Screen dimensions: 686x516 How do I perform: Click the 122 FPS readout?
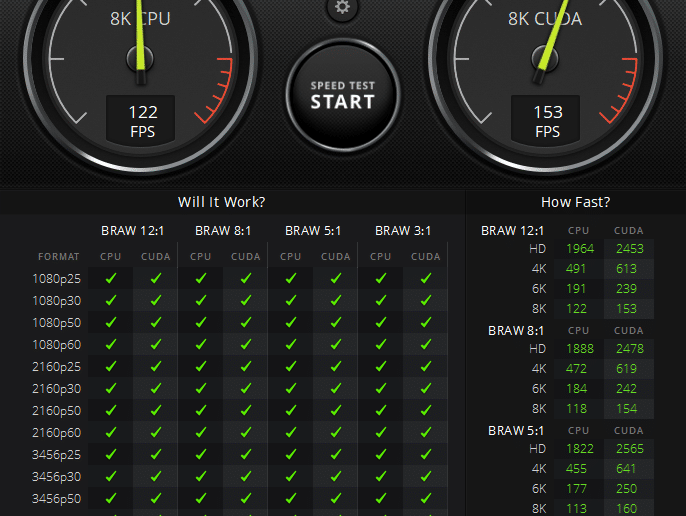click(x=141, y=121)
